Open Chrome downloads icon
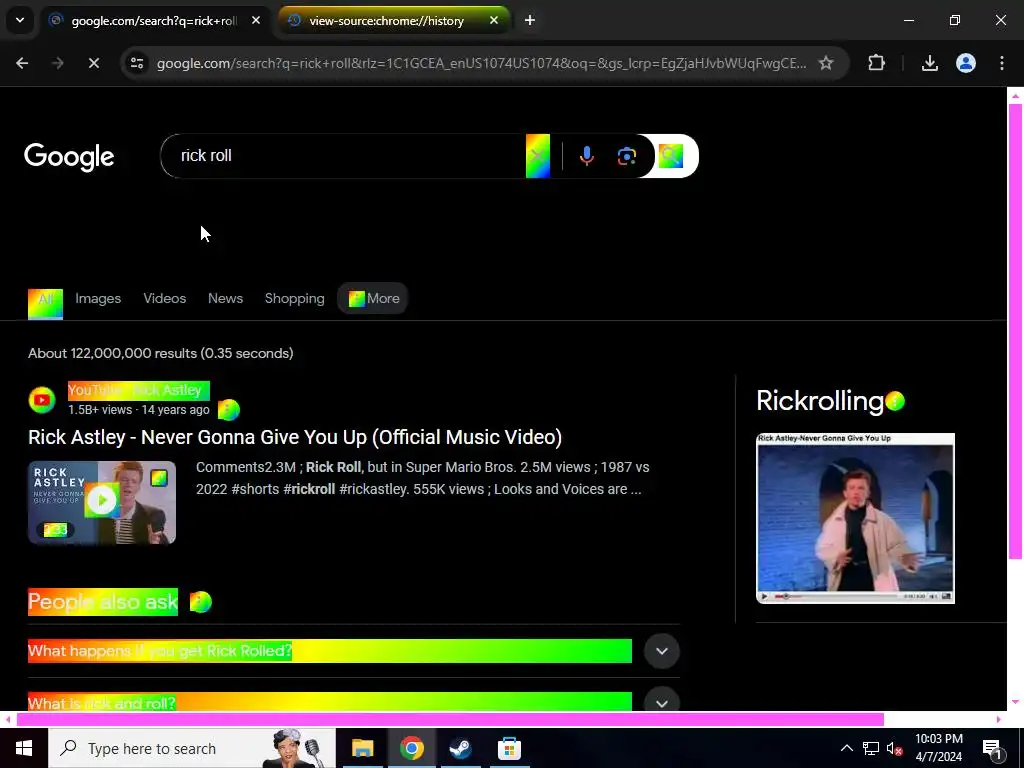This screenshot has width=1024, height=768. [x=929, y=63]
